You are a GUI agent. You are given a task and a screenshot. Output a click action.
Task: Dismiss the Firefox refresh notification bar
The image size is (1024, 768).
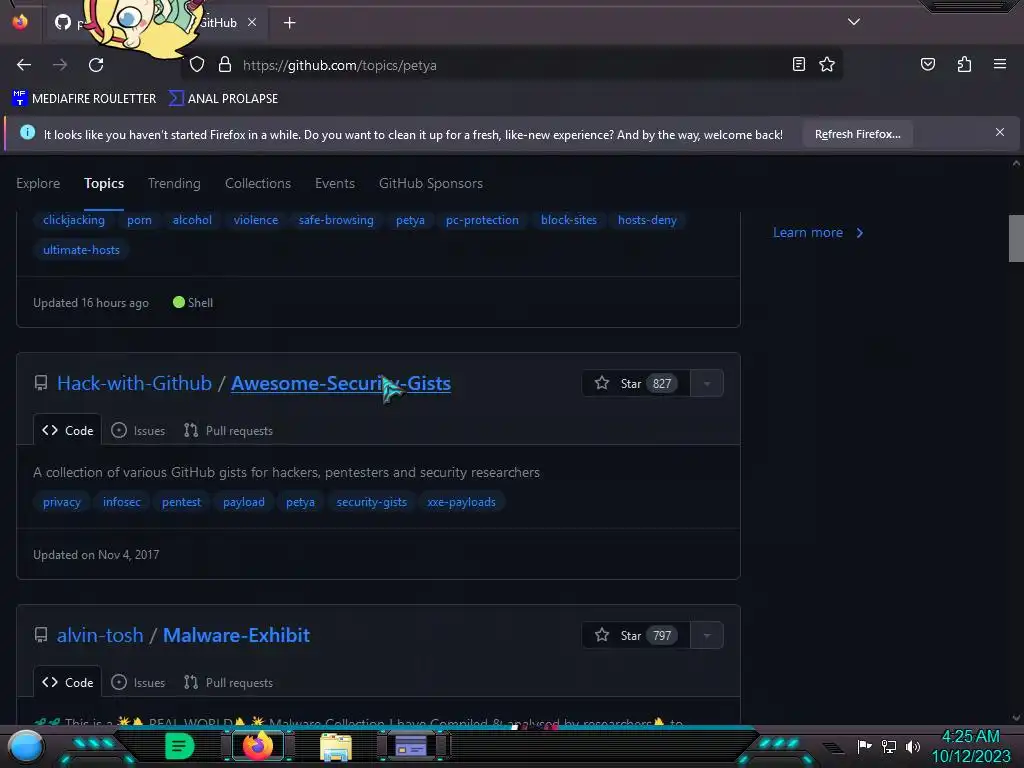pos(999,132)
